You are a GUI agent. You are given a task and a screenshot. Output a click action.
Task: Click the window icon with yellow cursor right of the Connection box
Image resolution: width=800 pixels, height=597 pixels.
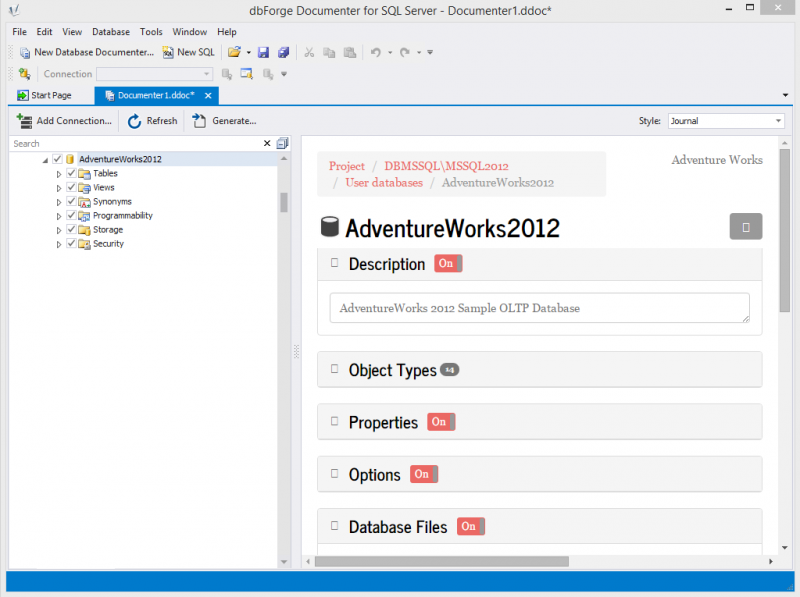point(247,74)
